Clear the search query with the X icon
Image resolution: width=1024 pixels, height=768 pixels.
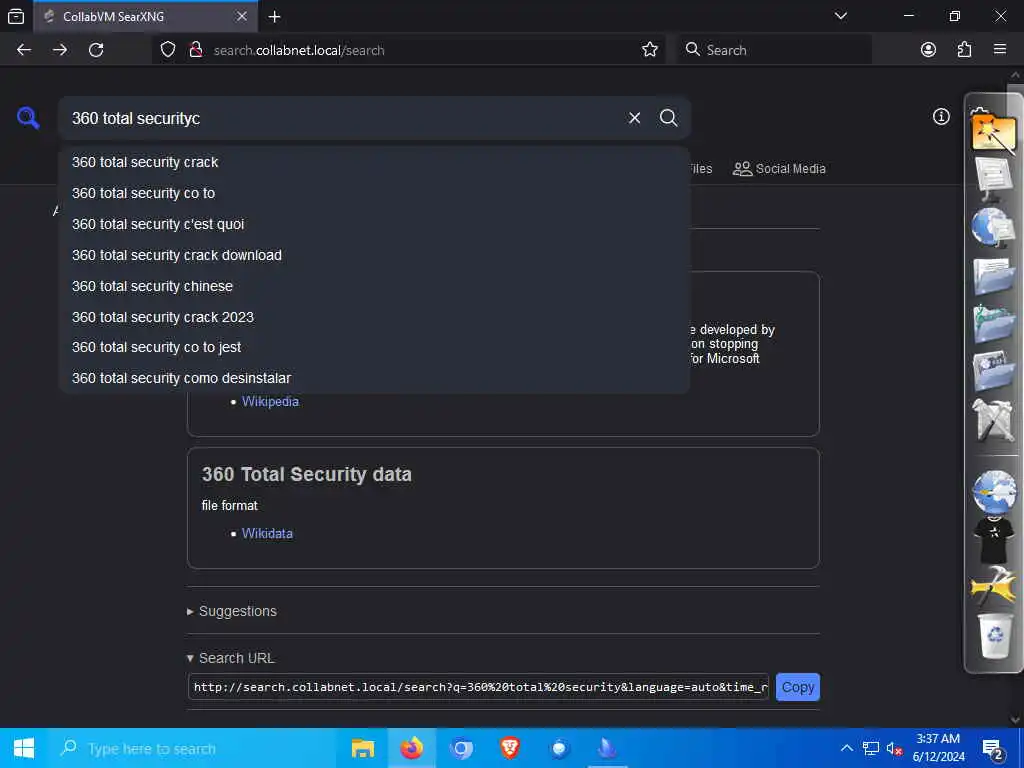(x=634, y=118)
